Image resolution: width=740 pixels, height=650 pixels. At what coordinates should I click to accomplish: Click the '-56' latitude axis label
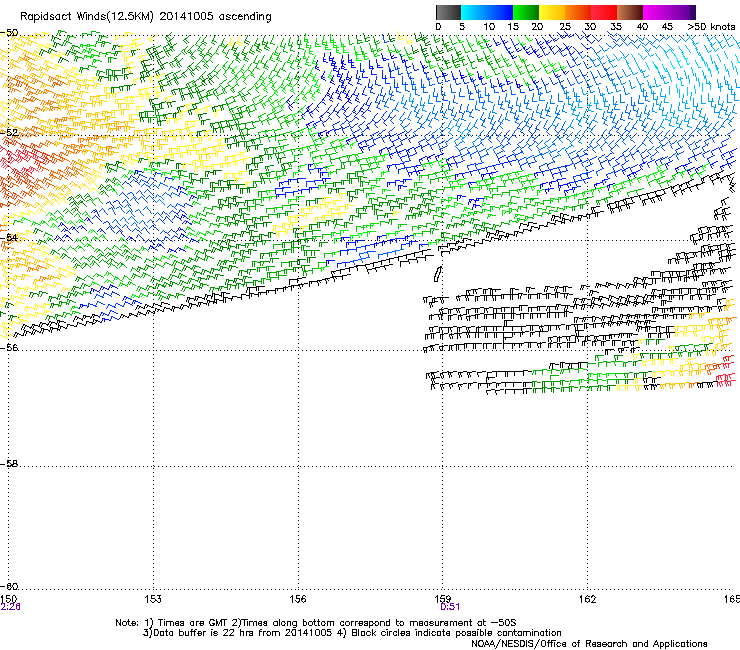9,347
